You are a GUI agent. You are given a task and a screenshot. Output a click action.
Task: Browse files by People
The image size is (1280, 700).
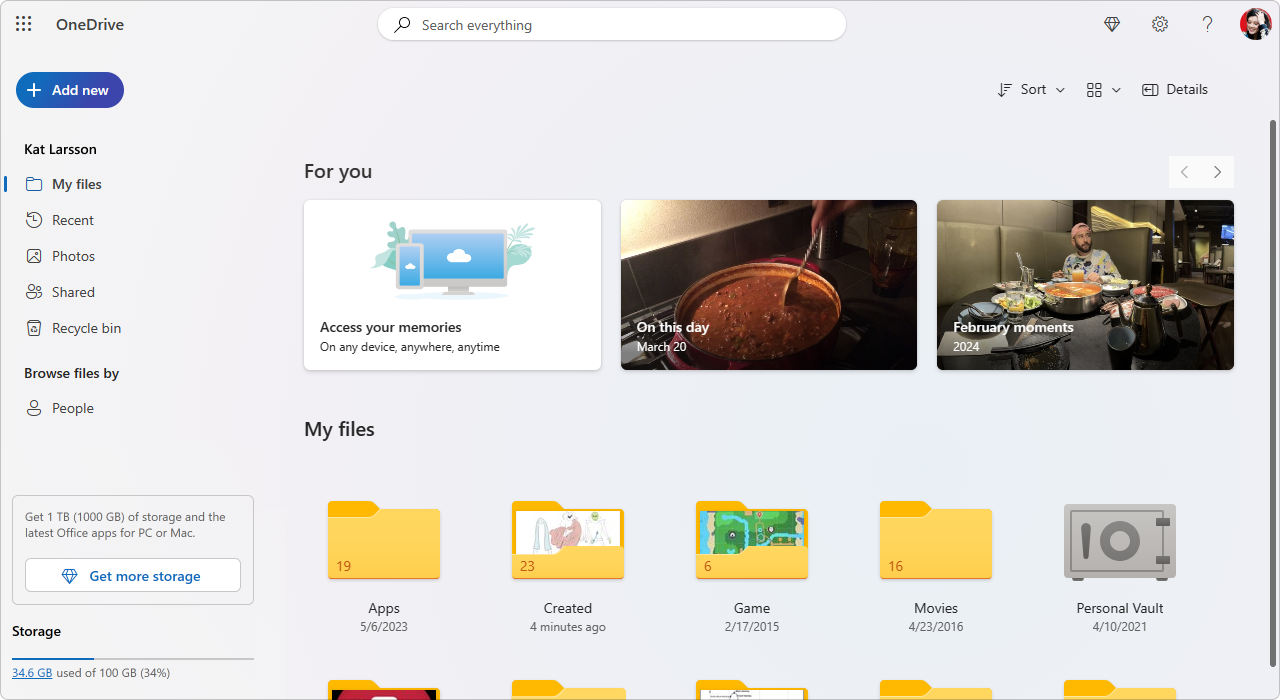[x=70, y=407]
